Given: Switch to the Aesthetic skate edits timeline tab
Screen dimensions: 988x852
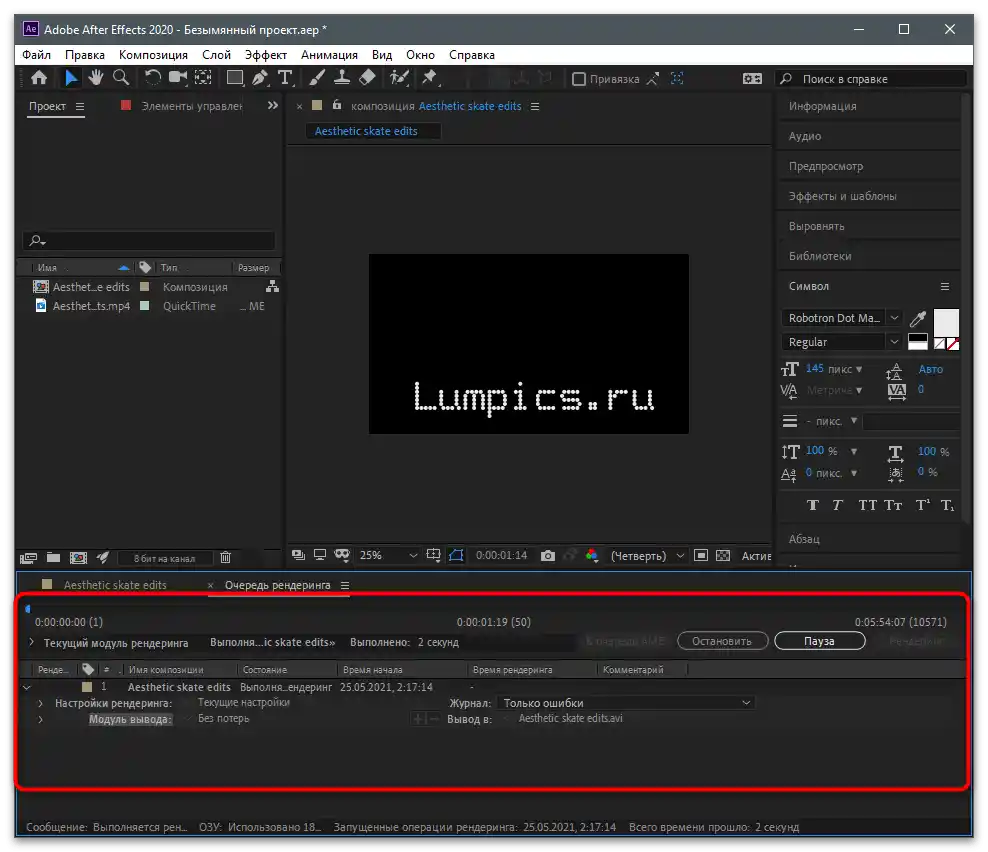Looking at the screenshot, I should 115,585.
